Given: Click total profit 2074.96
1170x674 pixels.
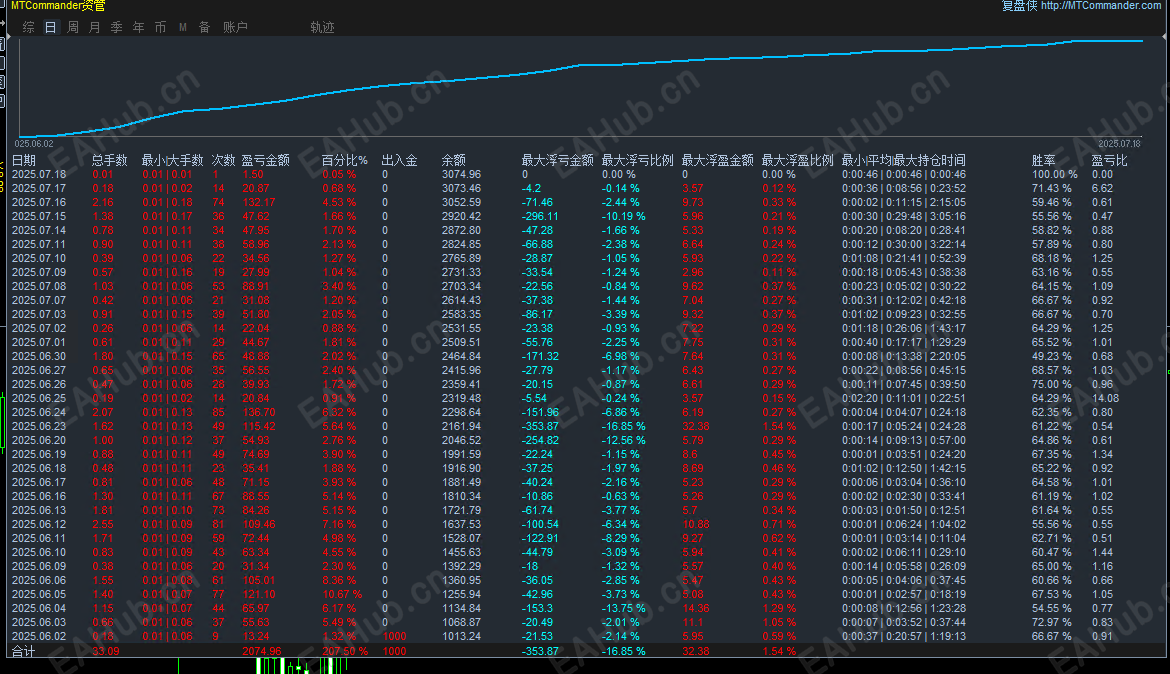Looking at the screenshot, I should coord(262,651).
